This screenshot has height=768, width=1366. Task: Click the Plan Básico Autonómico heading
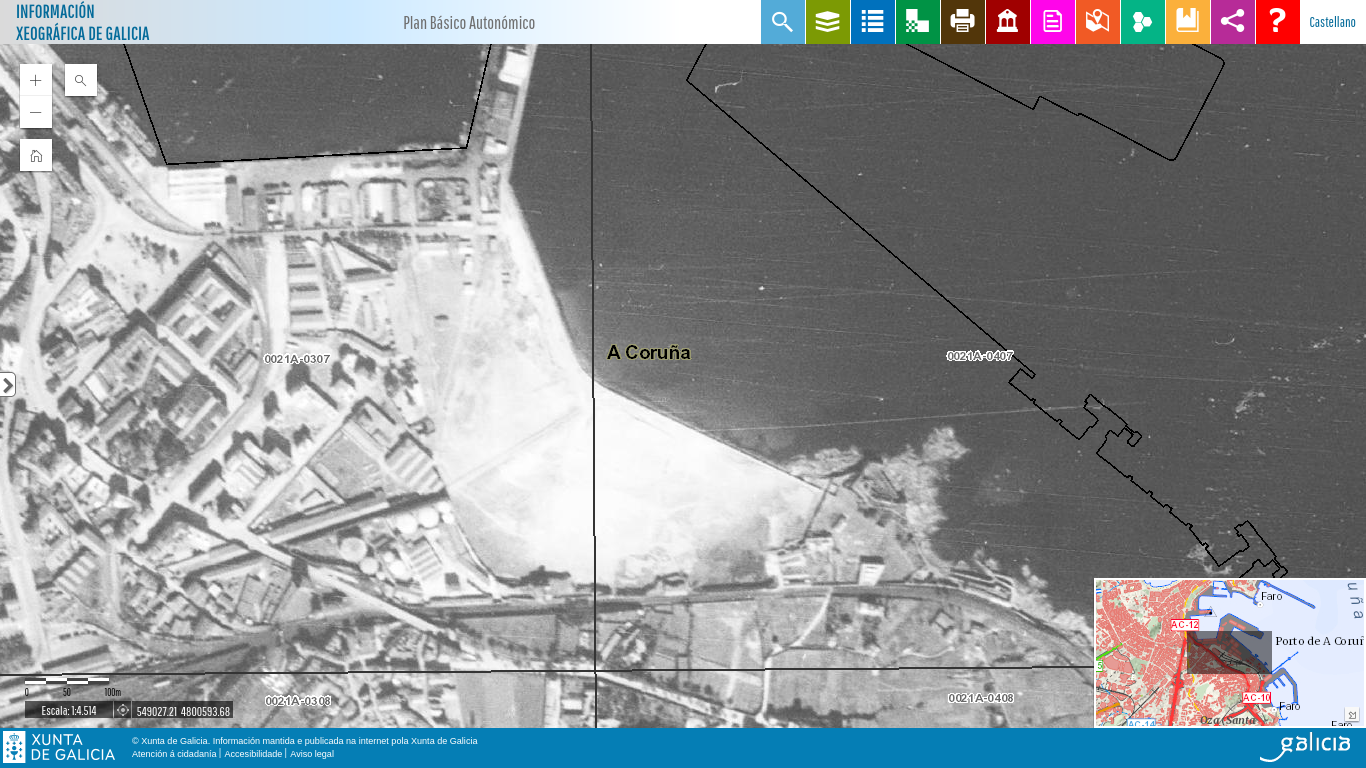[x=469, y=23]
